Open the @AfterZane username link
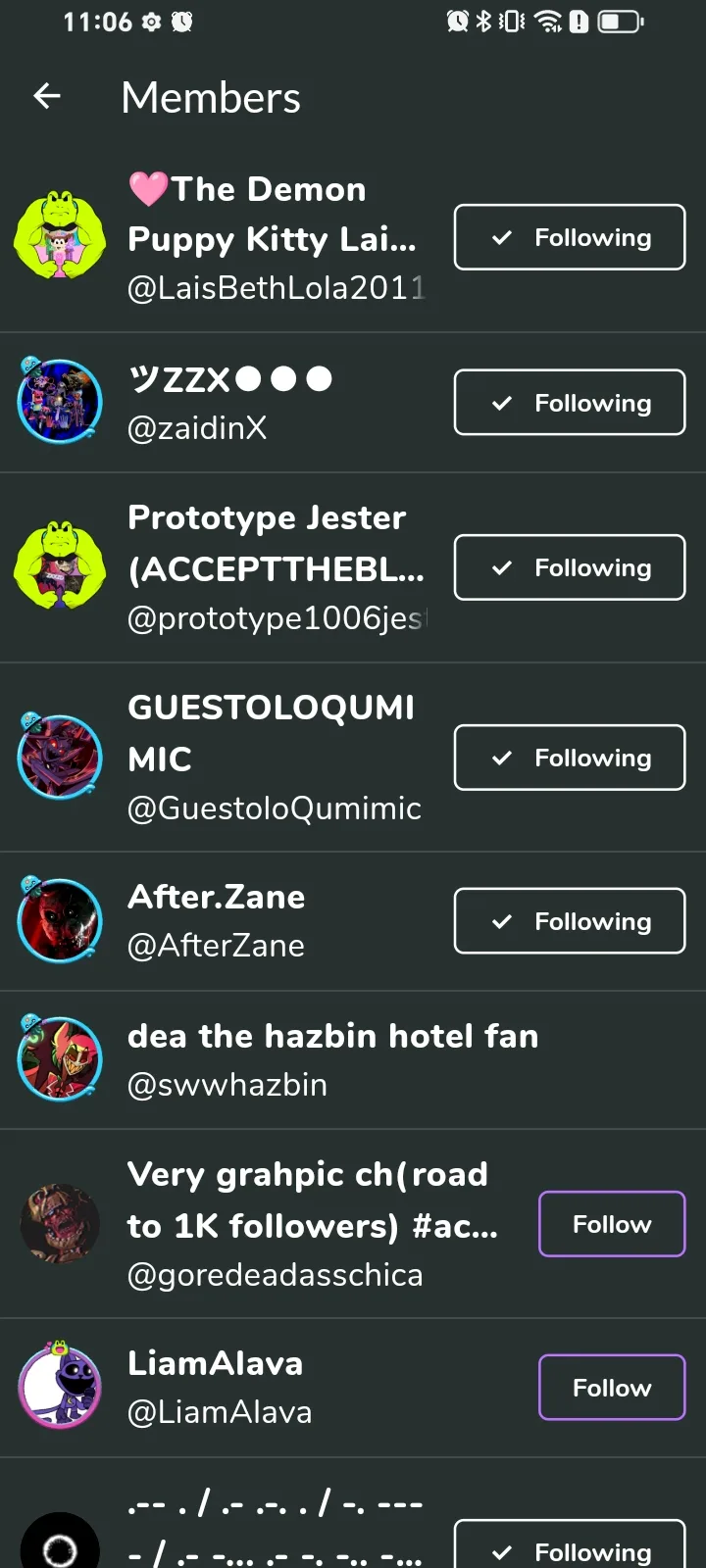 coord(217,946)
